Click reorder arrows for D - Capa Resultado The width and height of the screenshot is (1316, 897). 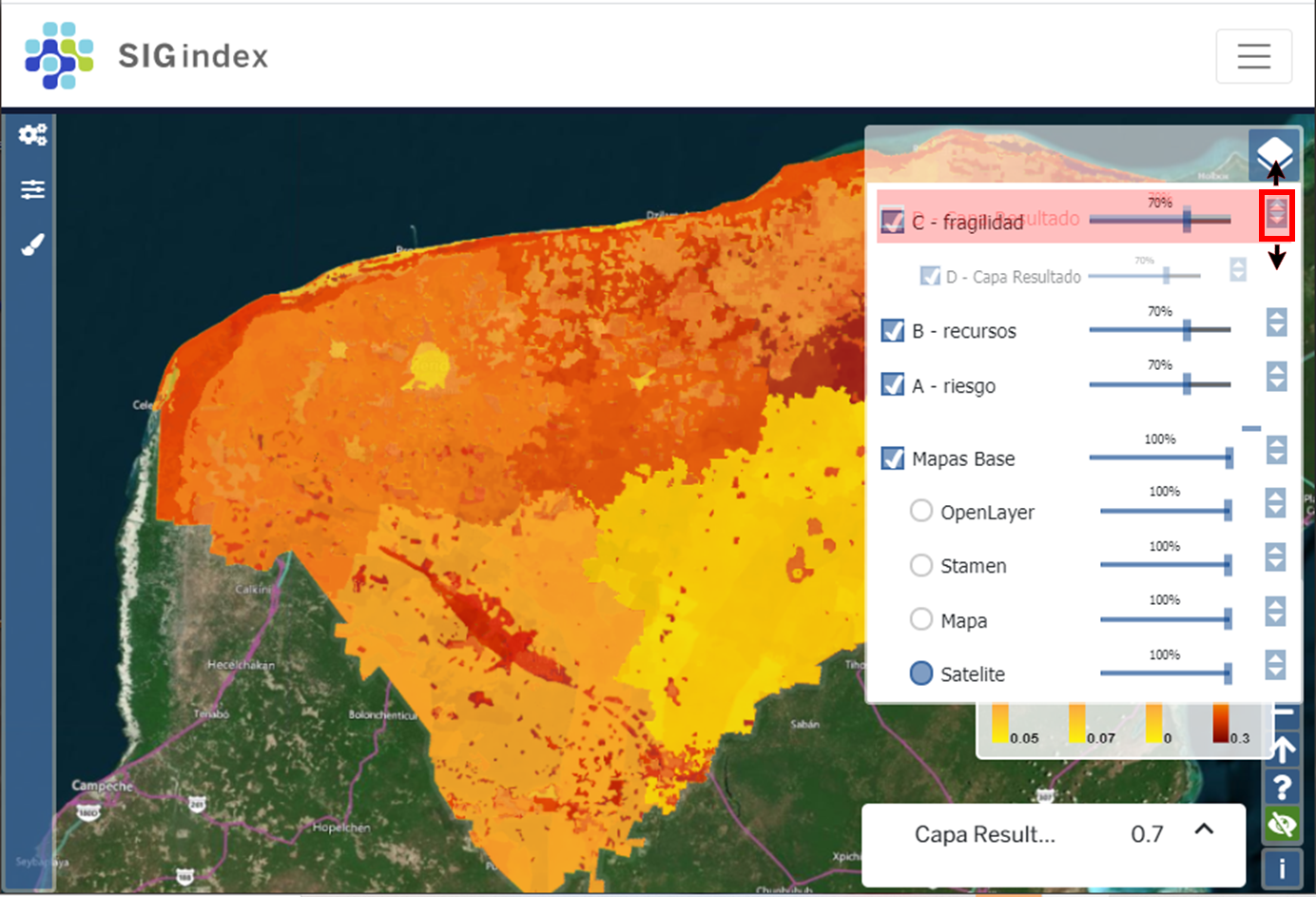coord(1237,269)
